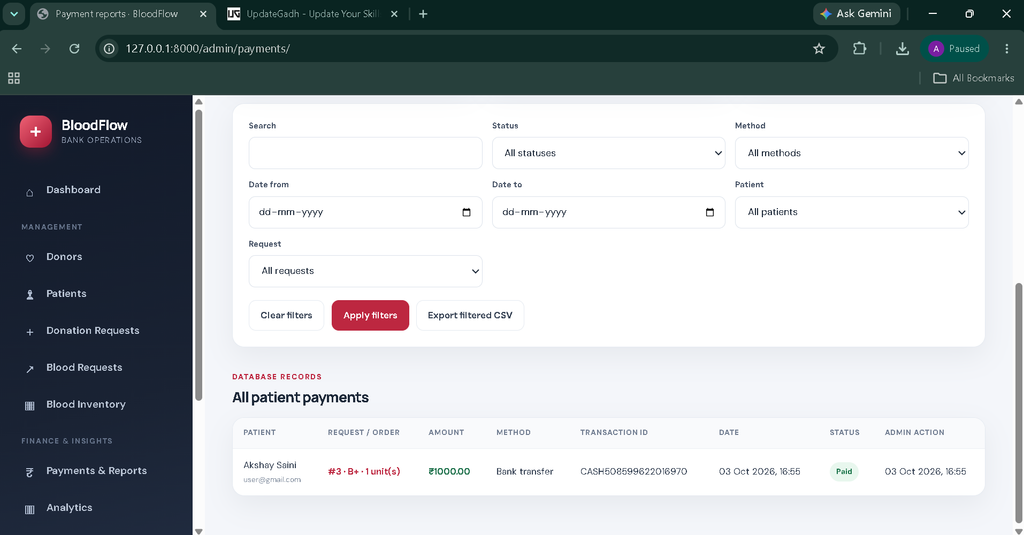Image resolution: width=1024 pixels, height=535 pixels.
Task: Expand the Request dropdown All requests
Action: 365,271
